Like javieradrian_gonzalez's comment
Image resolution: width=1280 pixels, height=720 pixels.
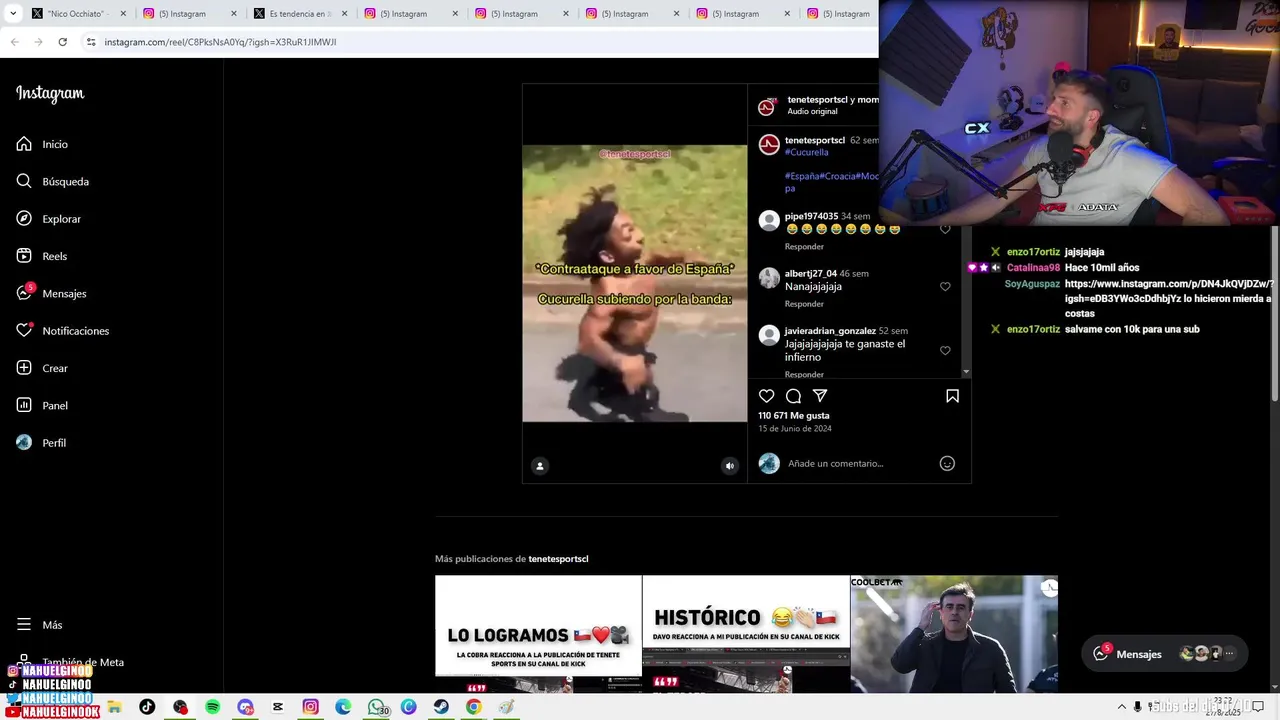[945, 351]
